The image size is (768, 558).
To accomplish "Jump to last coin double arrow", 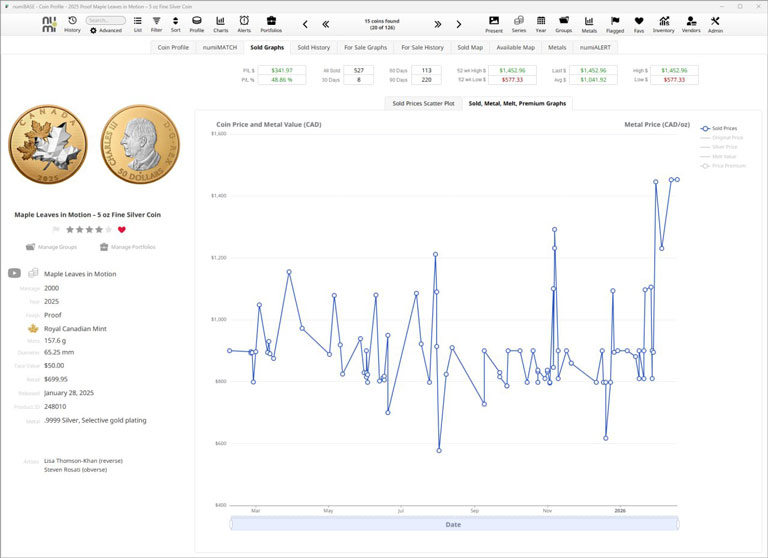I will point(438,24).
